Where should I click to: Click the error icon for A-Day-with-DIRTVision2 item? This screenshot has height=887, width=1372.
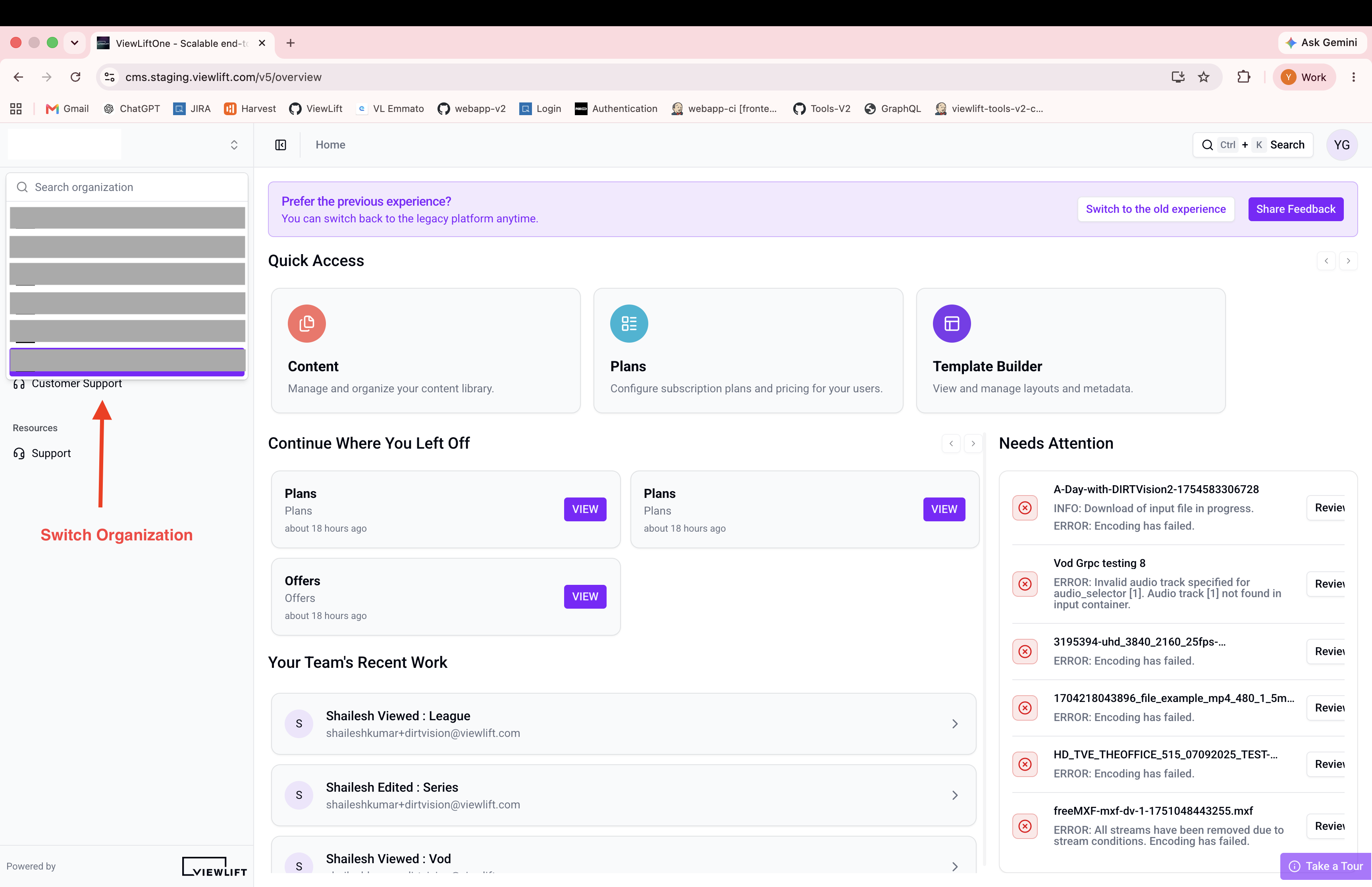[1025, 507]
